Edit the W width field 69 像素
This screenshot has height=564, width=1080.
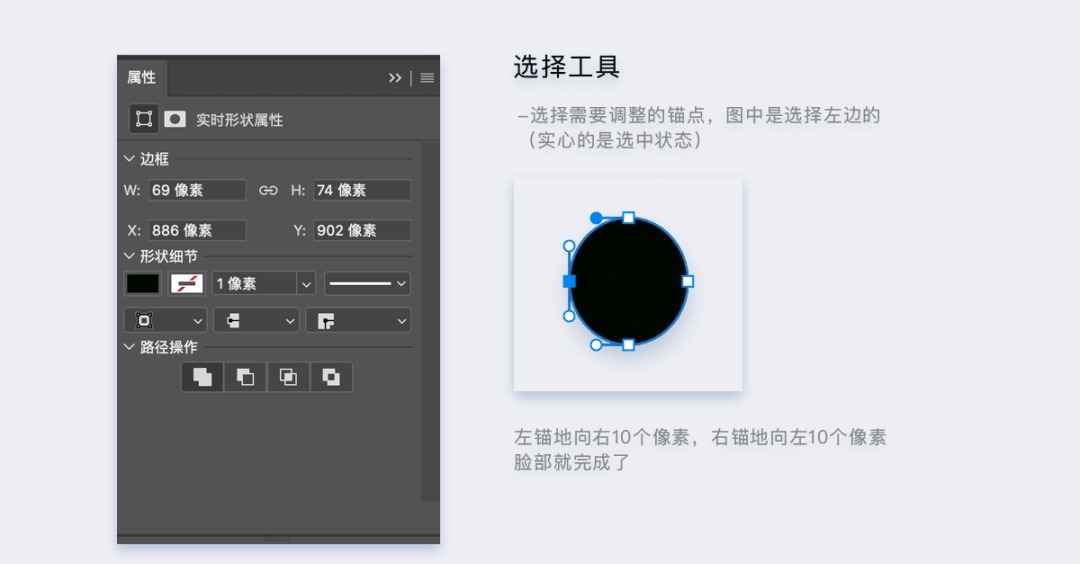(197, 190)
